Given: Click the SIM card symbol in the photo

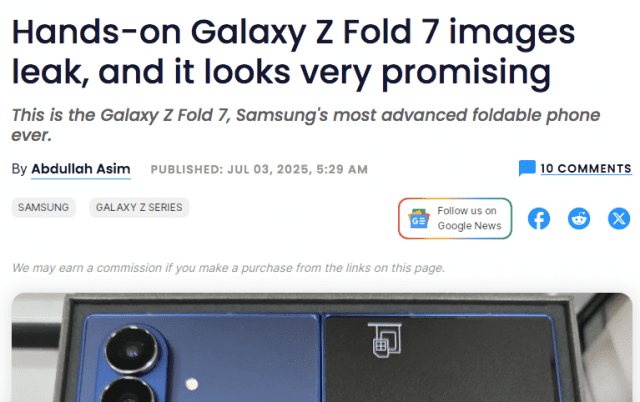Looking at the screenshot, I should 385,340.
